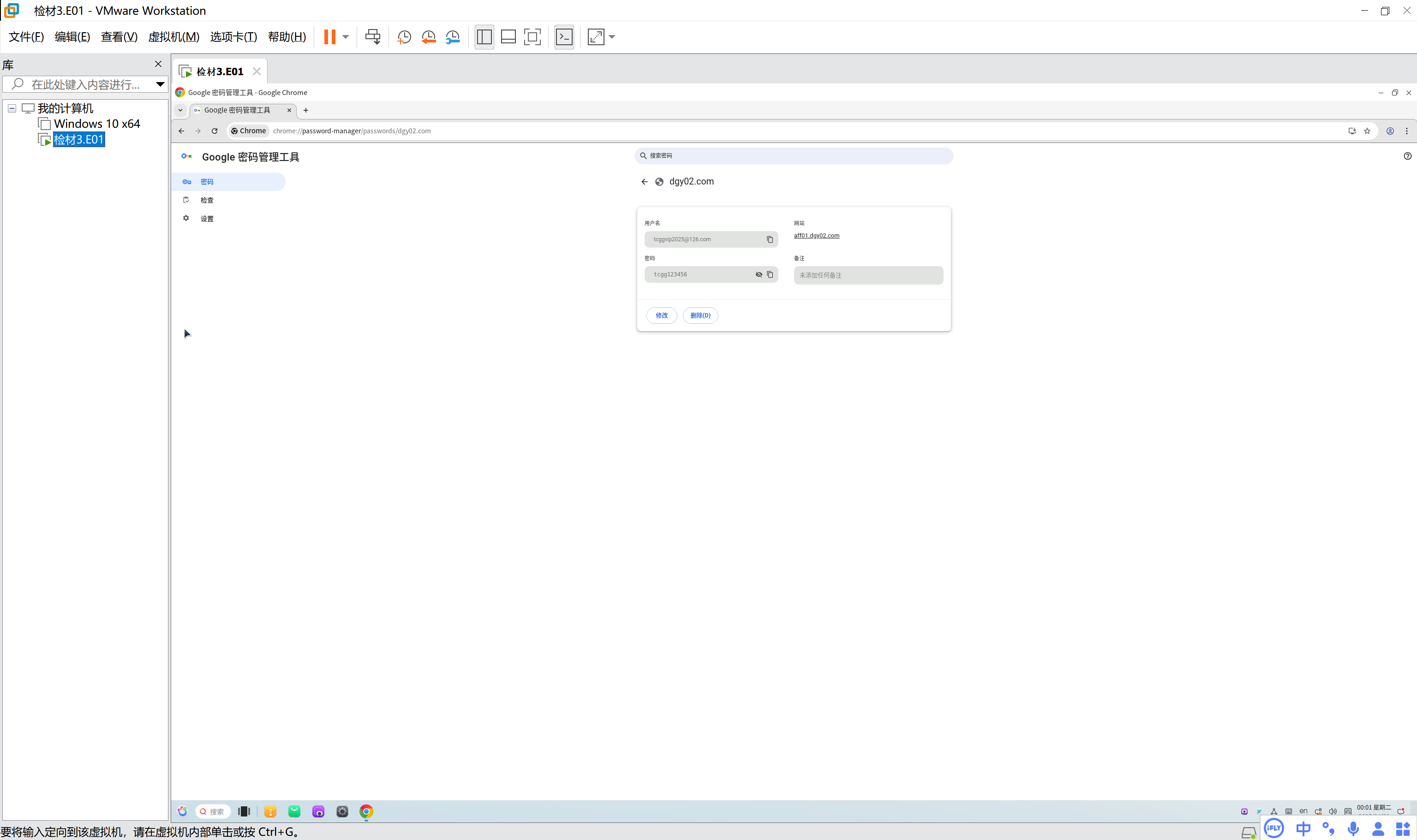
Task: Hide the password with the eye icon
Action: [759, 274]
